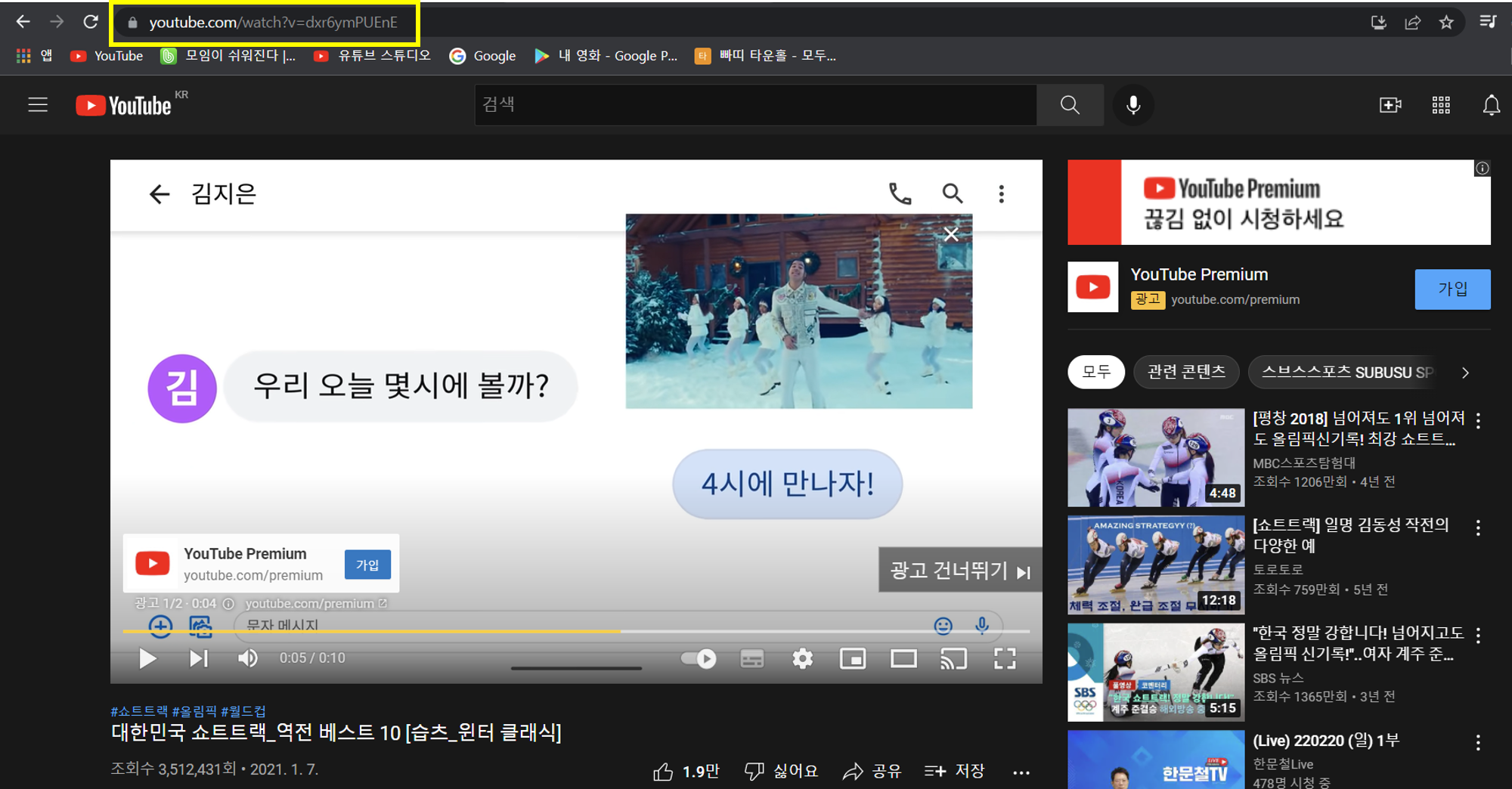Start voice search with the microphone button
This screenshot has height=789, width=1512.
click(1132, 105)
